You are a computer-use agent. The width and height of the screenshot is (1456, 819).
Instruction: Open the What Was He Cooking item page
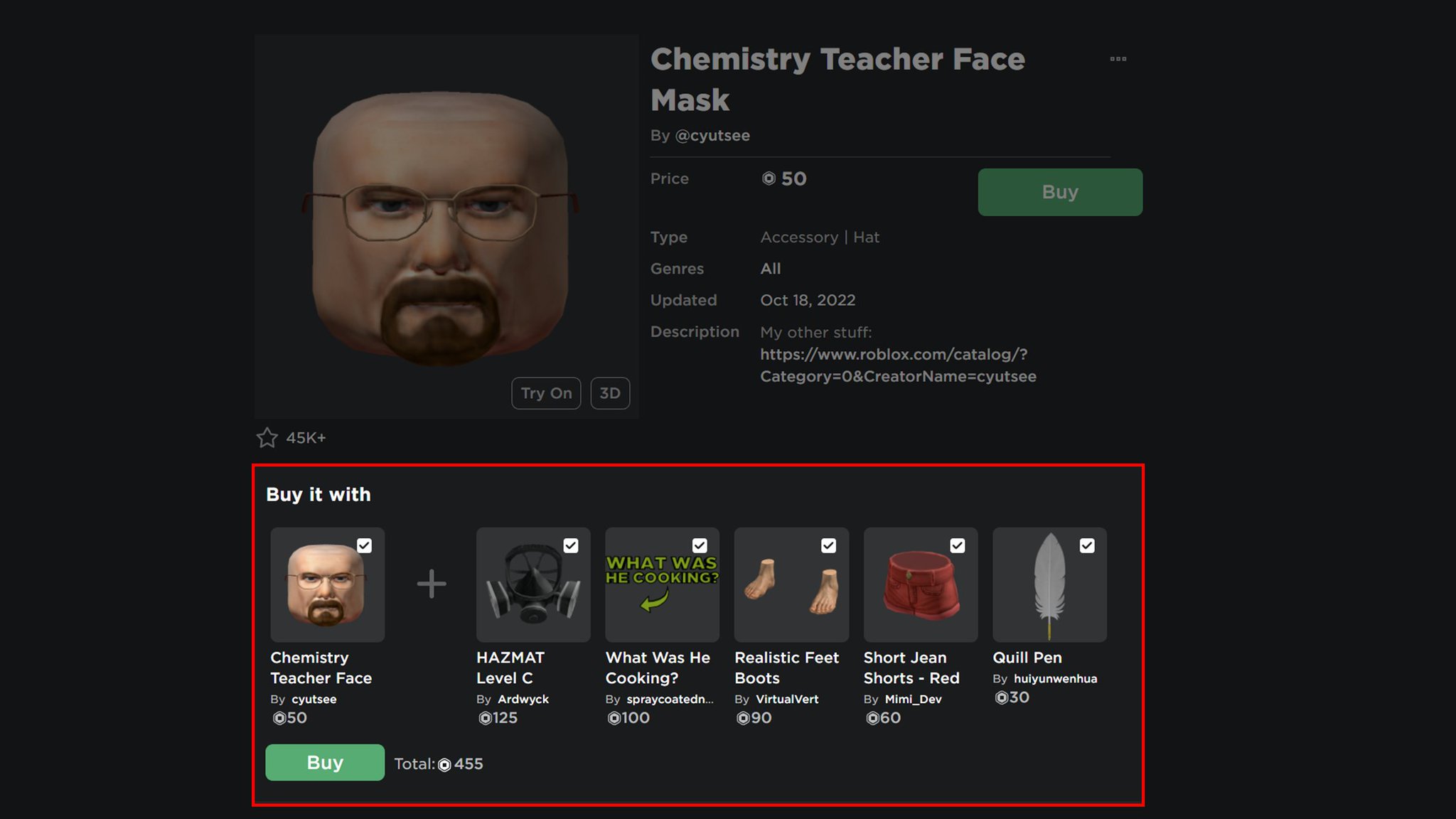tap(662, 584)
